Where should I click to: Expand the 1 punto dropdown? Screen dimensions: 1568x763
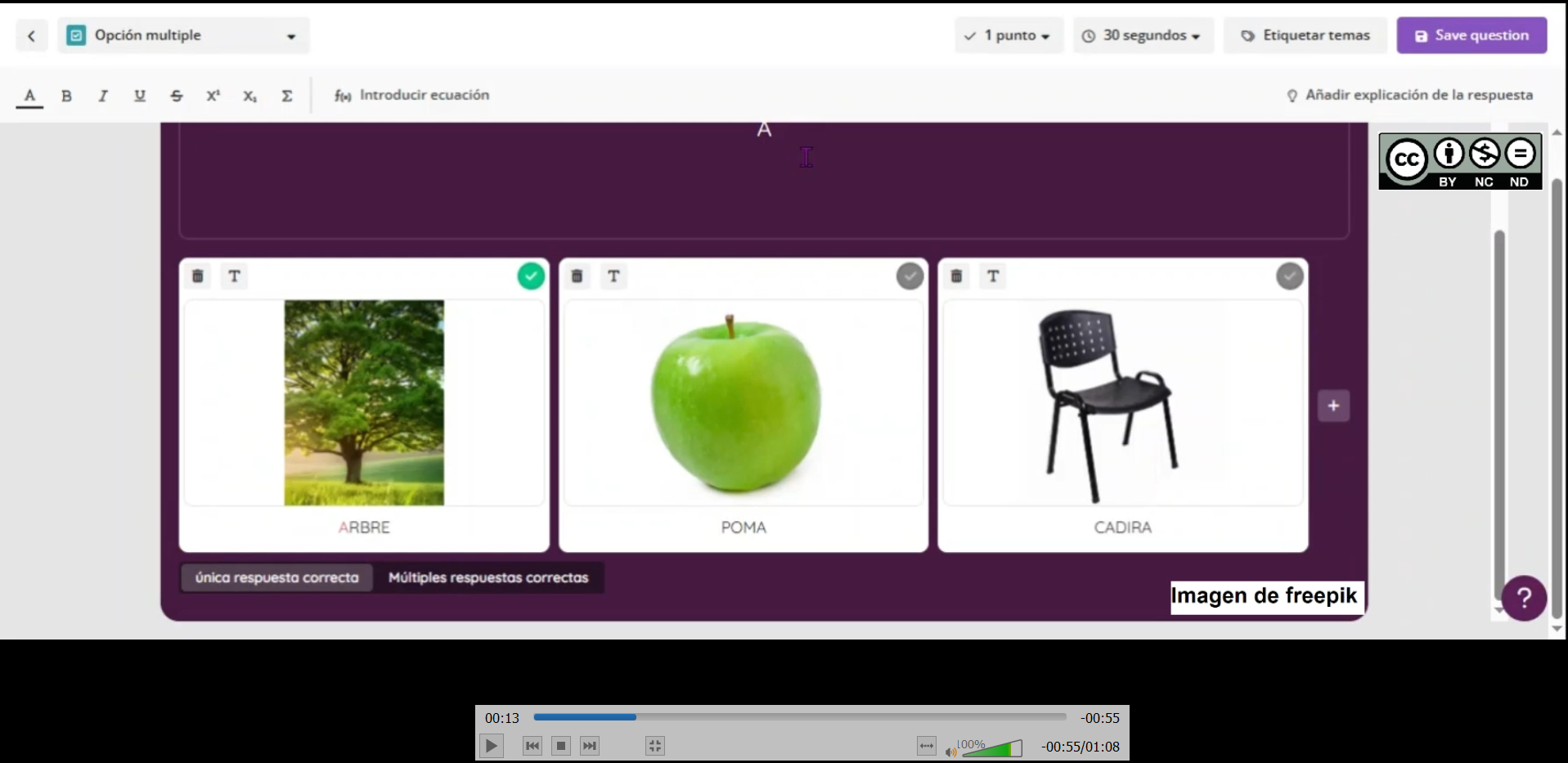tap(1009, 35)
